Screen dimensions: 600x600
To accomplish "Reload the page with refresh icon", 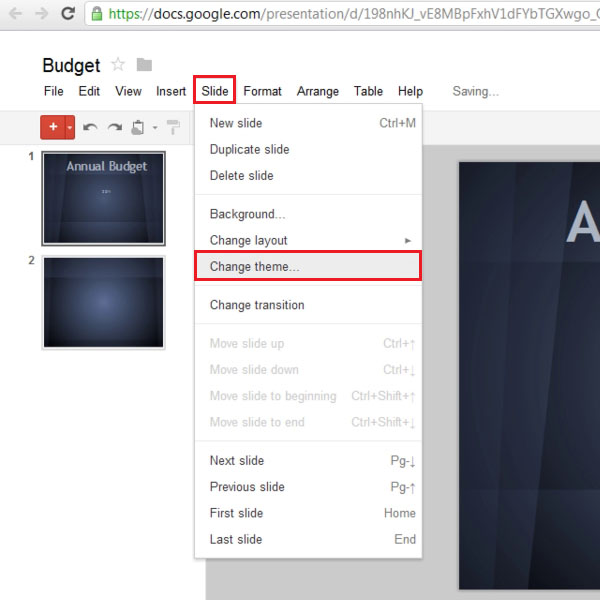I will tap(68, 13).
